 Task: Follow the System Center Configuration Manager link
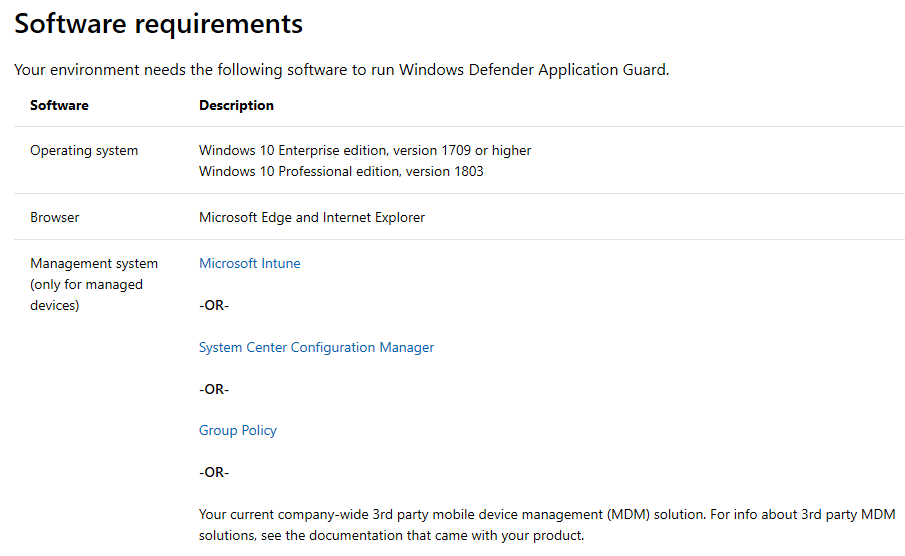(x=316, y=348)
